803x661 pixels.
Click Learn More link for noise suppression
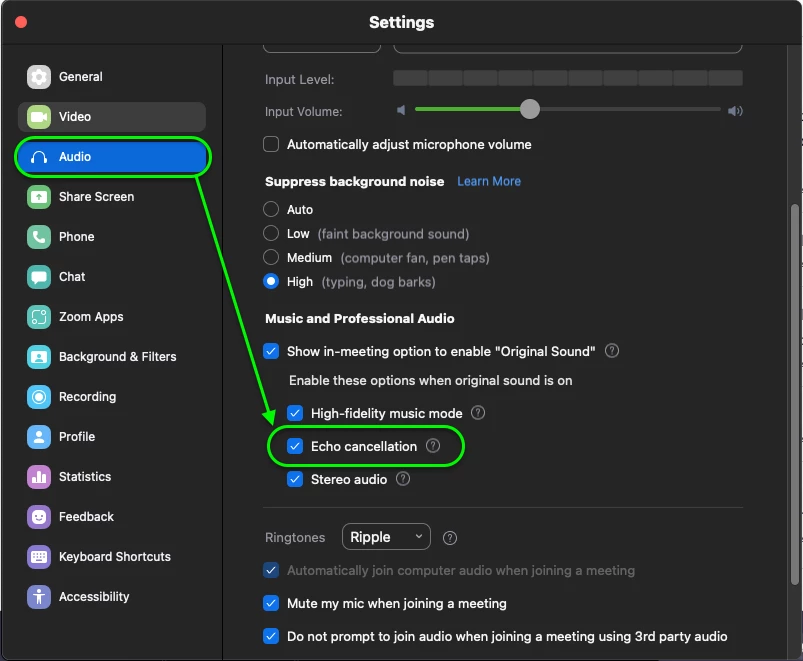coord(489,181)
